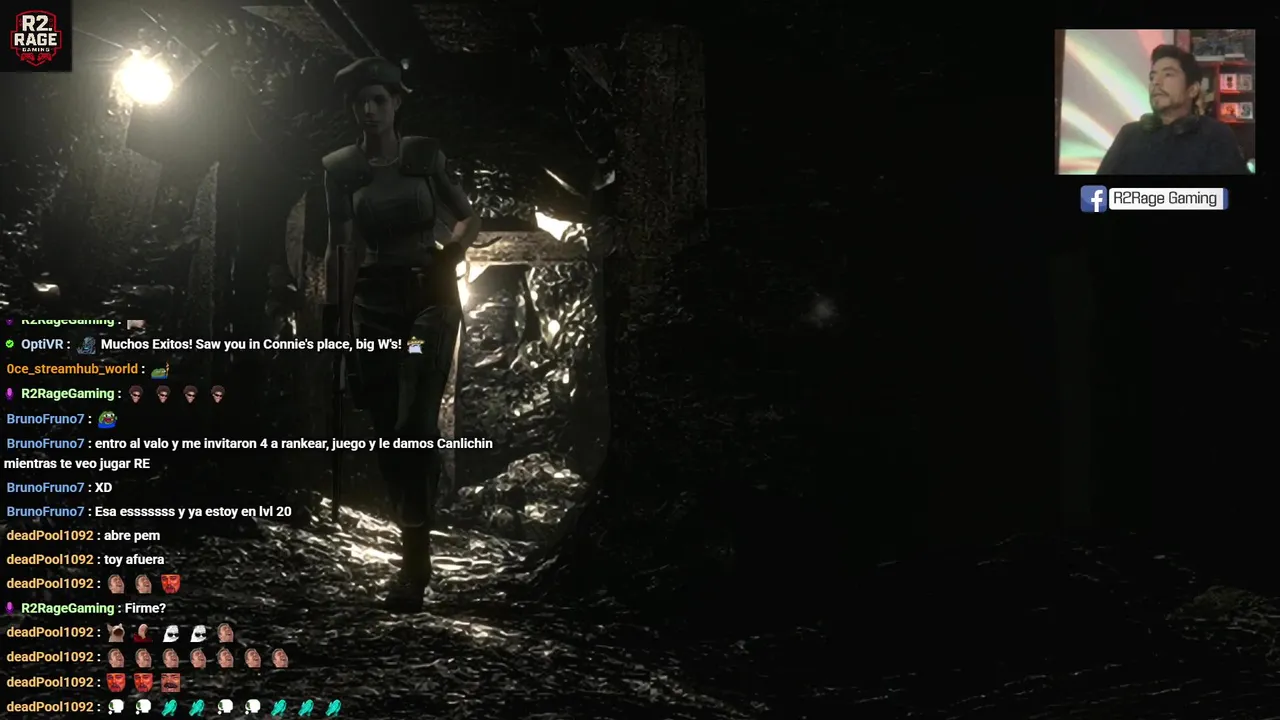Click the cat emote on the row after 'Firme?'
The height and width of the screenshot is (720, 1280).
click(116, 633)
